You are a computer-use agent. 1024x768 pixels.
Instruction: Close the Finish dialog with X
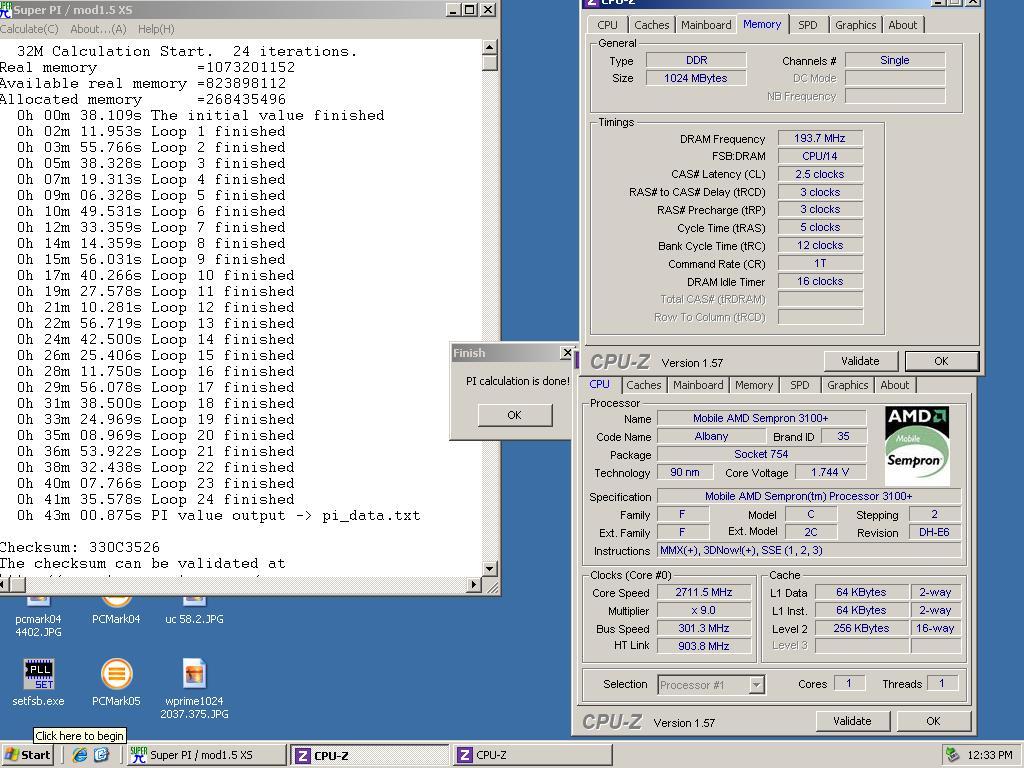coord(567,353)
